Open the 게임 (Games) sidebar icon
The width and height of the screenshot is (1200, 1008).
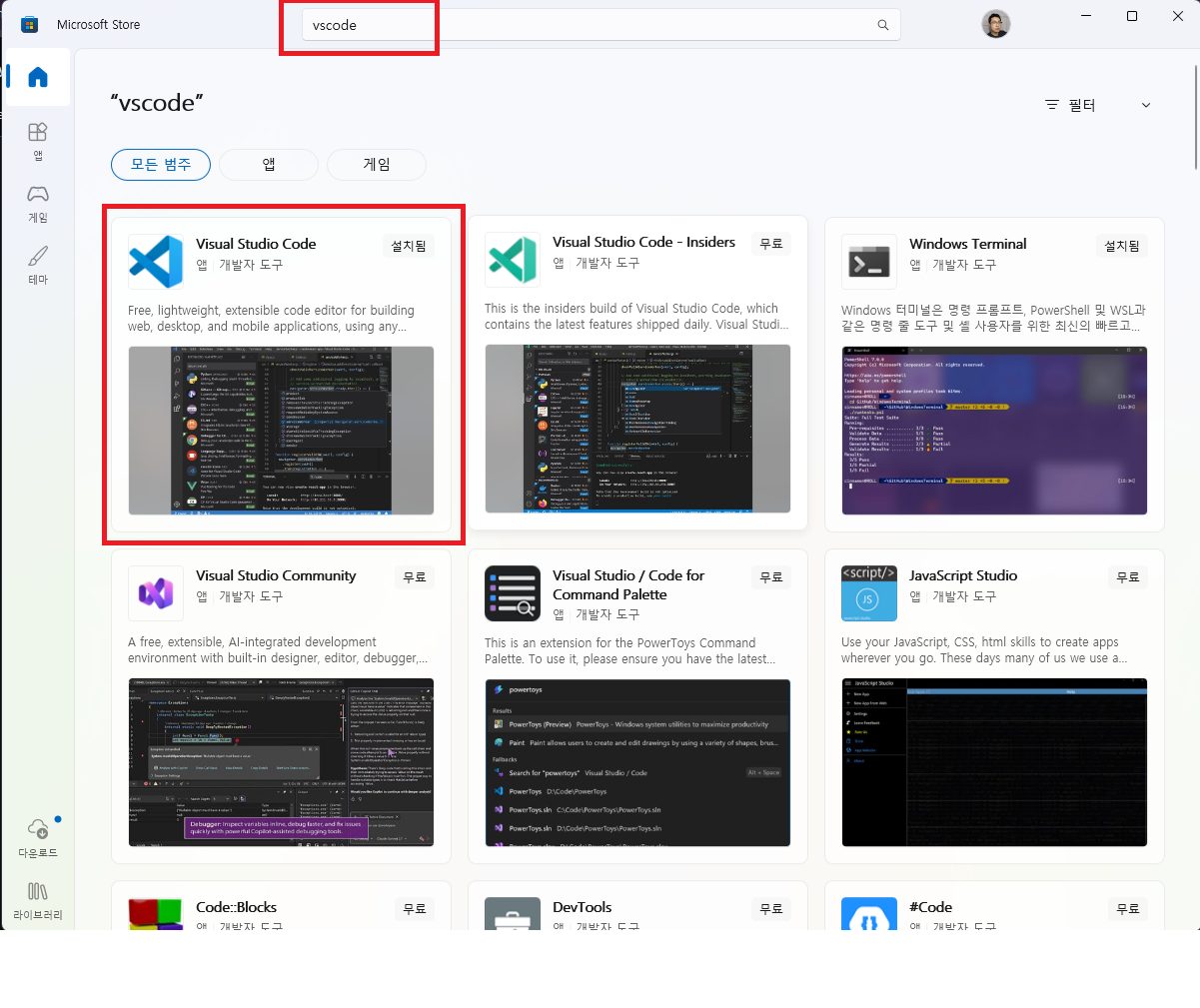click(38, 203)
